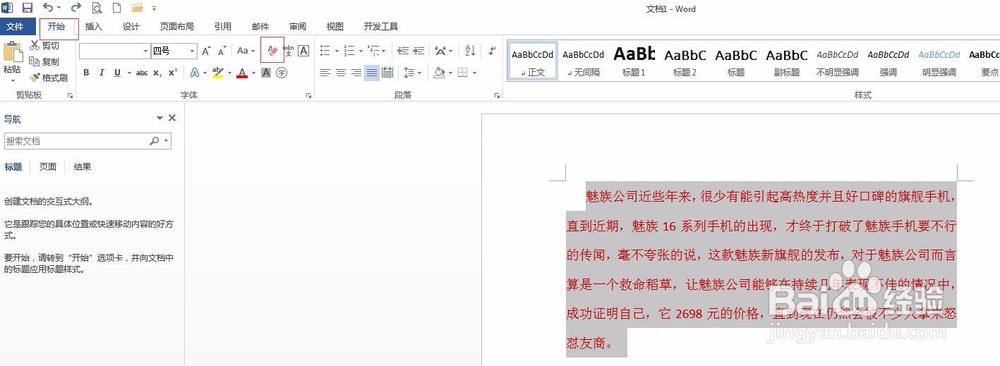Cut the selection (剪切)
The height and width of the screenshot is (366, 1000).
[x=44, y=46]
